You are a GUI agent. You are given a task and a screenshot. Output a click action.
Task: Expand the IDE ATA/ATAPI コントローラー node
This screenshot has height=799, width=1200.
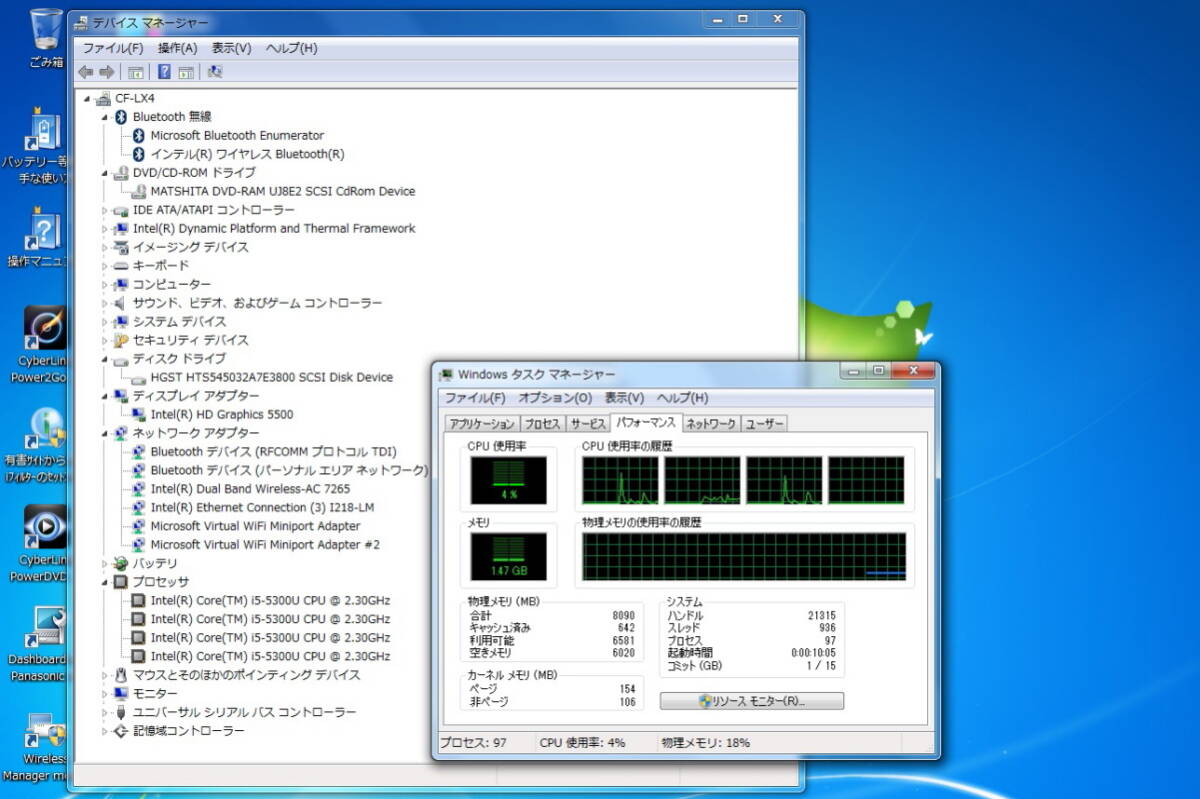[x=105, y=210]
